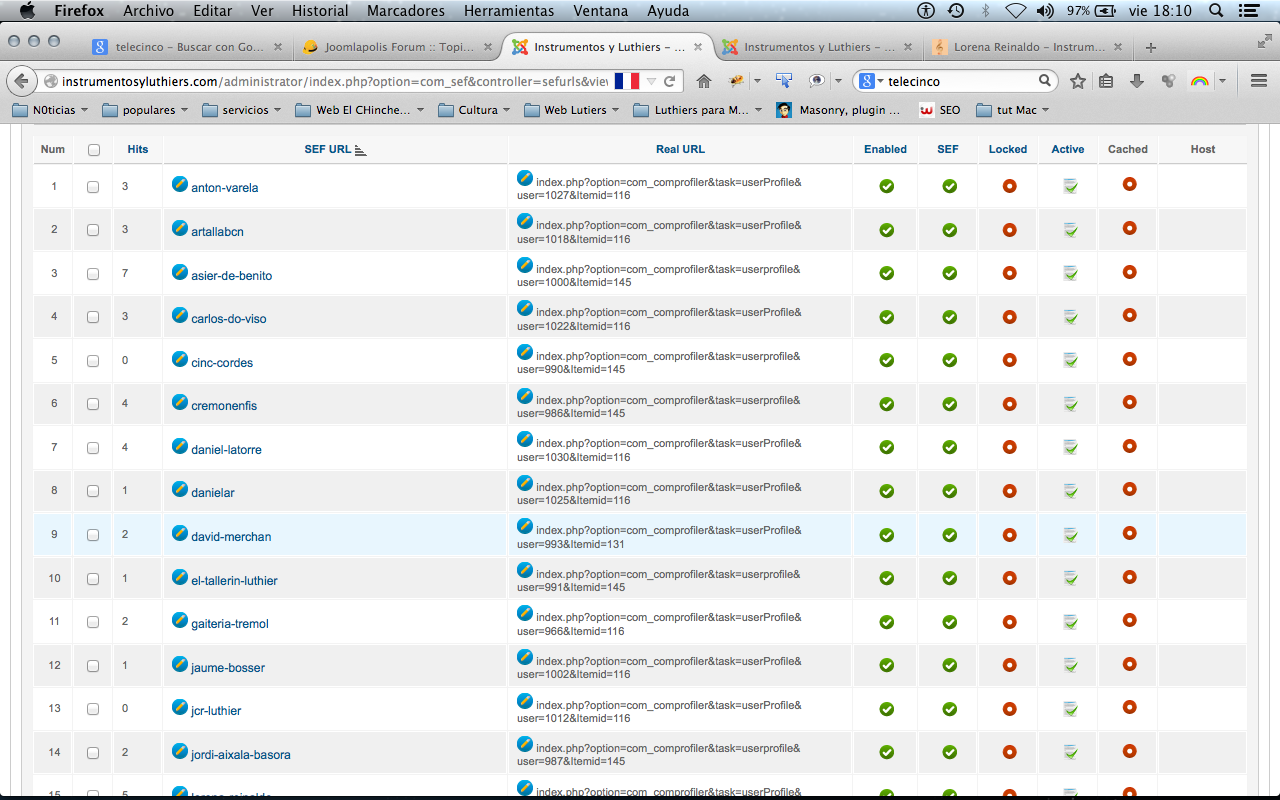The width and height of the screenshot is (1280, 800).
Task: Click the Cached column header
Action: (1128, 150)
